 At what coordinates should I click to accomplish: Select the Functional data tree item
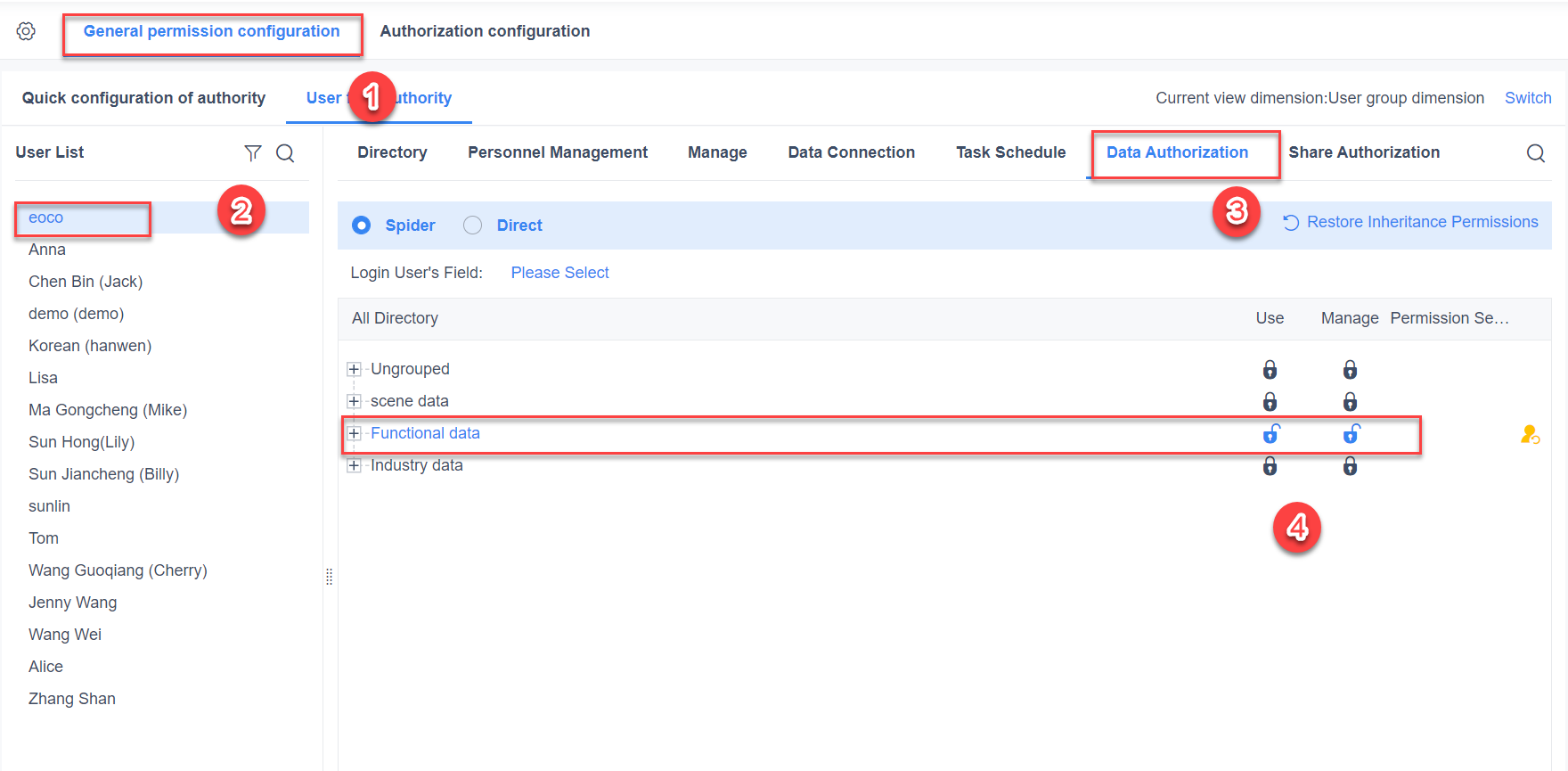[x=425, y=433]
